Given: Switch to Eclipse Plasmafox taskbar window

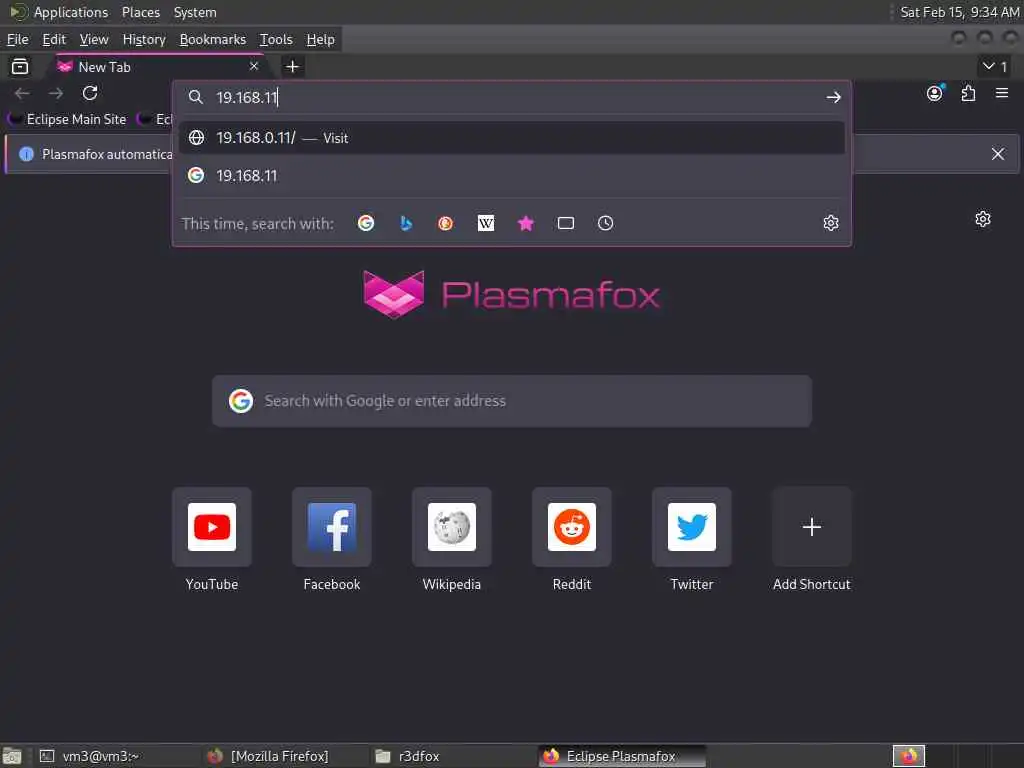Looking at the screenshot, I should 622,756.
